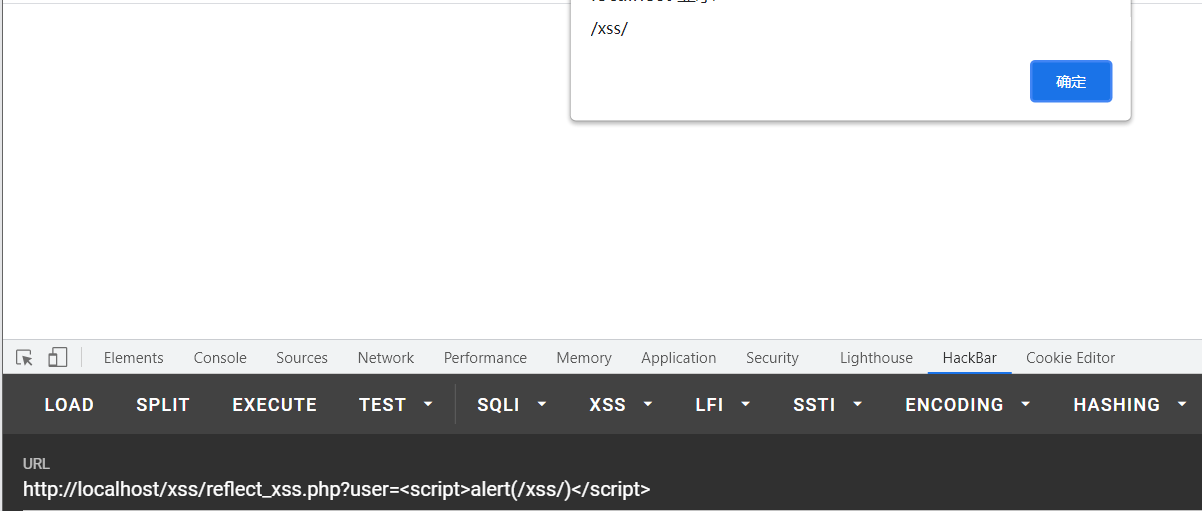
Task: Expand the SQLI payload dropdown
Action: (512, 405)
